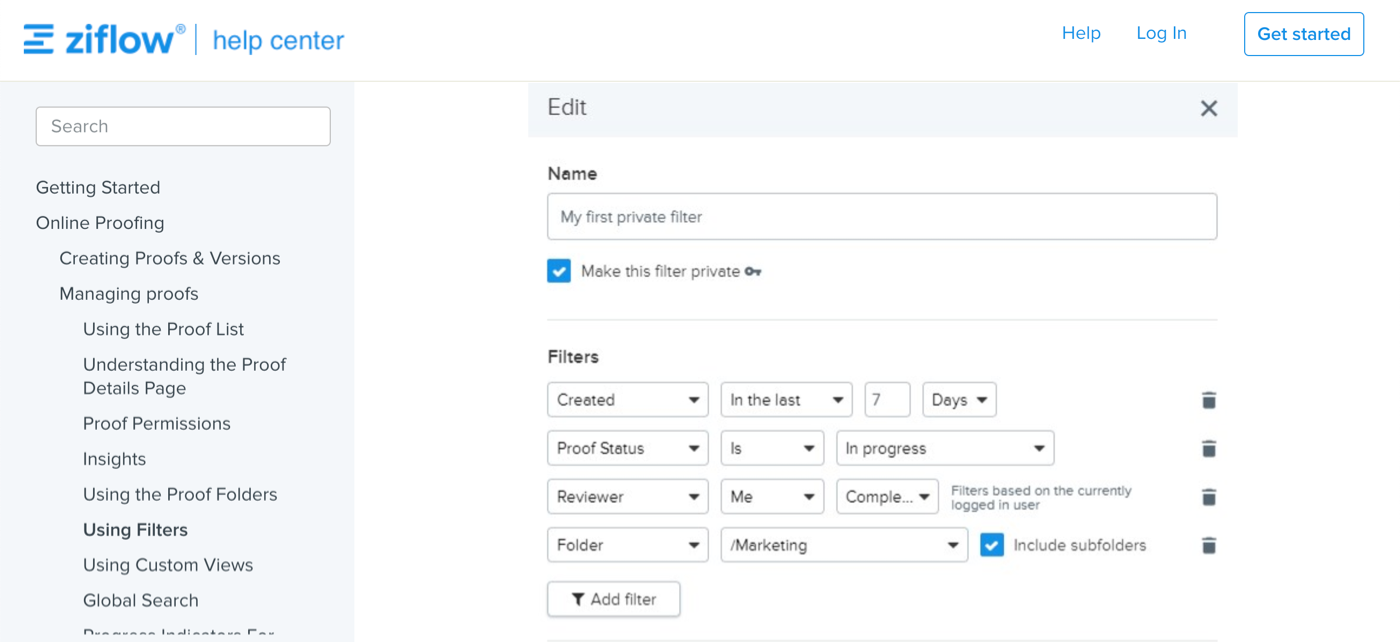The image size is (1400, 642).
Task: Go to Using Custom Views page
Action: click(168, 565)
